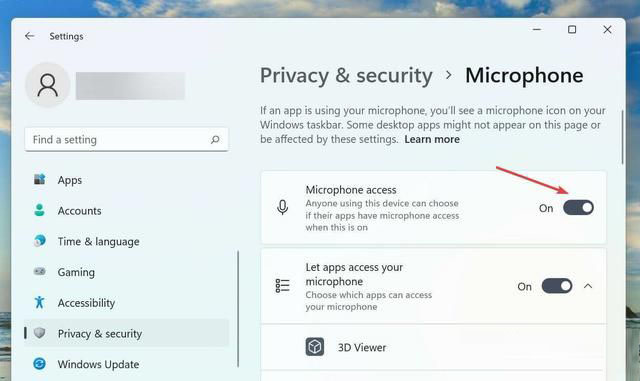The height and width of the screenshot is (381, 640).
Task: Click the search magnifier icon
Action: coord(215,140)
